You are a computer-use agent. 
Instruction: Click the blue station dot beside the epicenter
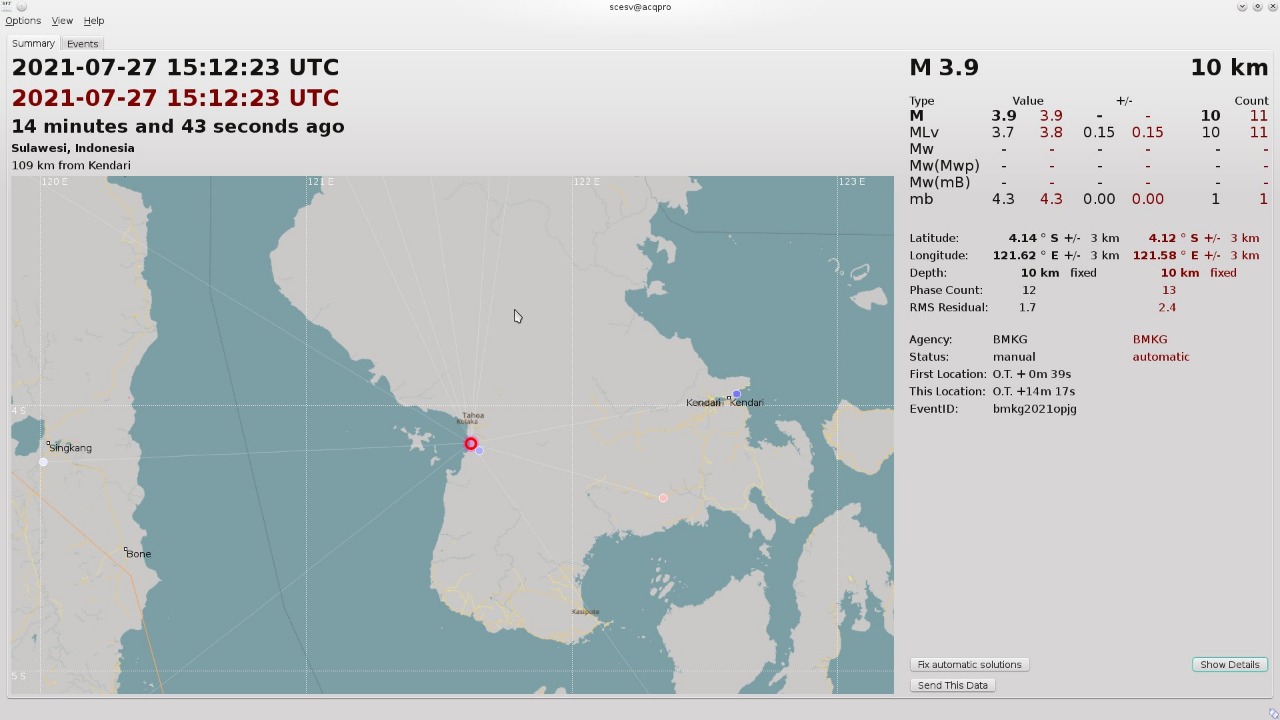tap(480, 451)
